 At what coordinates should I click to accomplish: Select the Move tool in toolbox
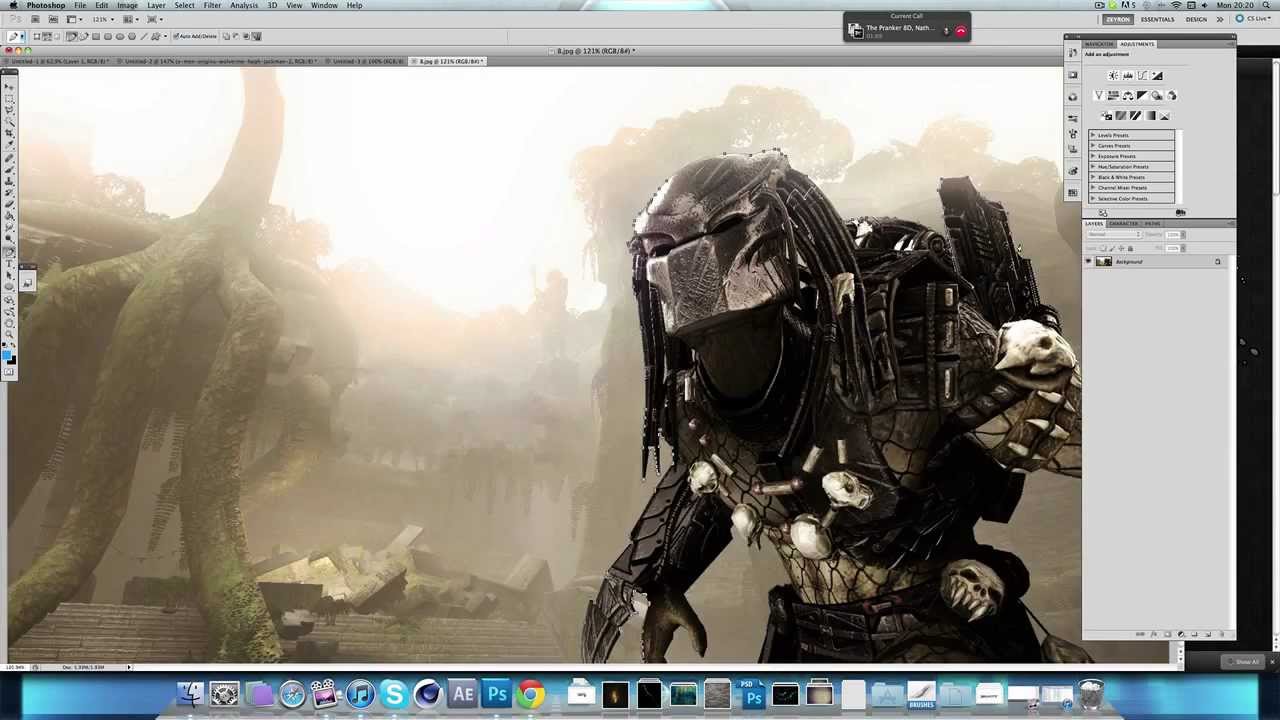(10, 87)
